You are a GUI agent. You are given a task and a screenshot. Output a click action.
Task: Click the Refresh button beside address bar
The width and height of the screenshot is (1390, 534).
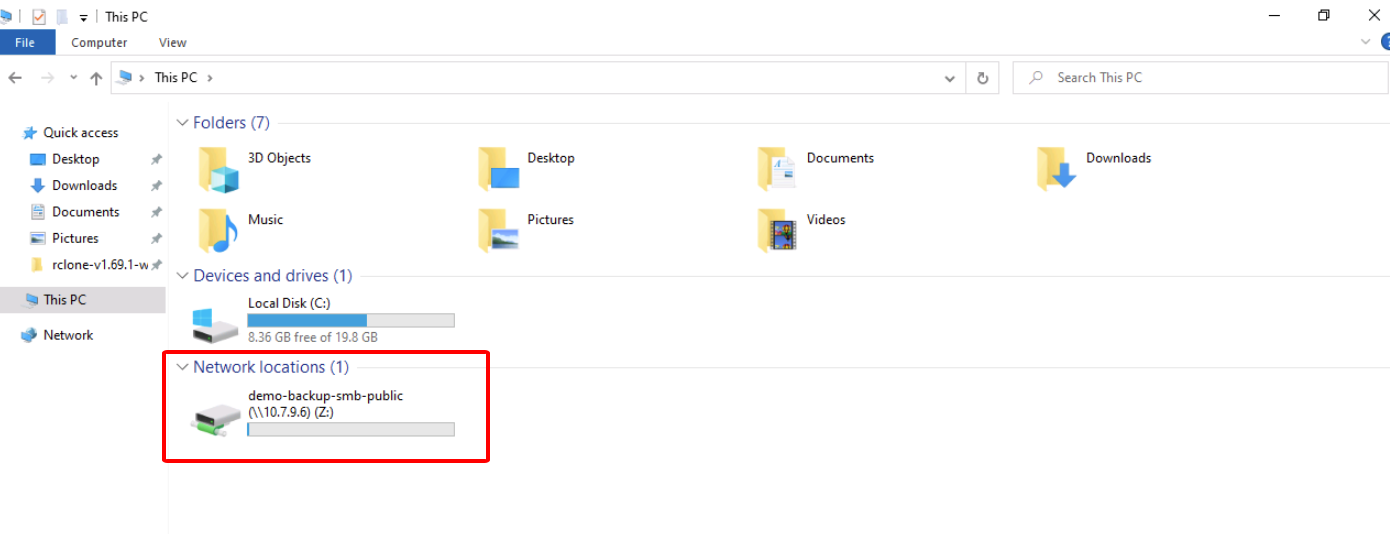click(982, 78)
